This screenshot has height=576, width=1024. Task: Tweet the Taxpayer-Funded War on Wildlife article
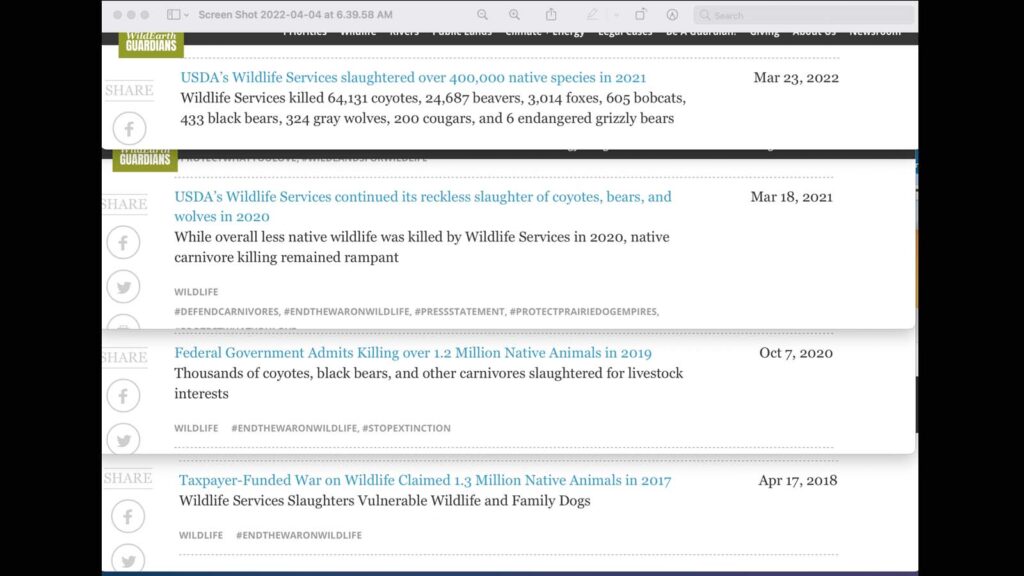[128, 559]
